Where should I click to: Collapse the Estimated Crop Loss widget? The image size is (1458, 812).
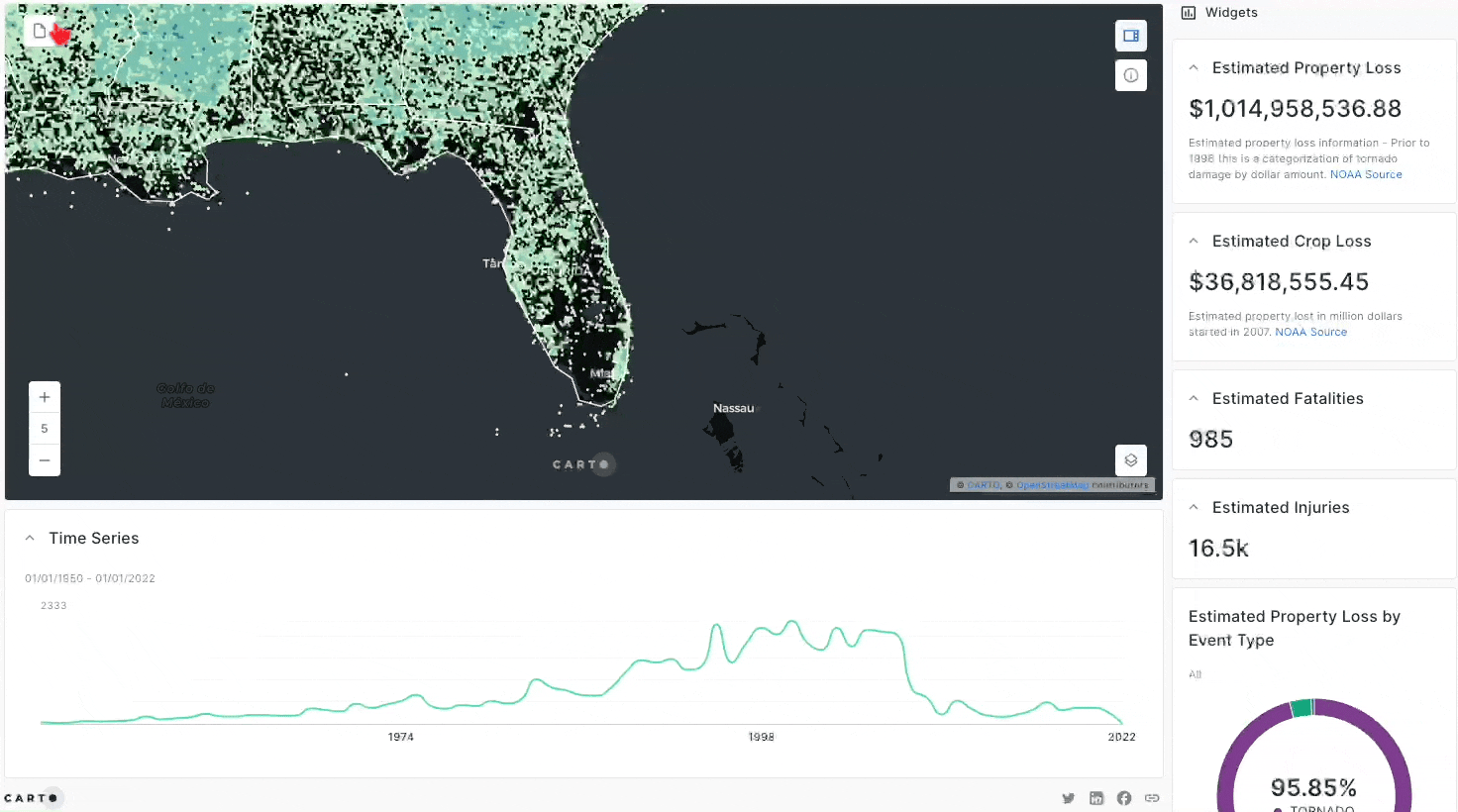click(x=1194, y=242)
